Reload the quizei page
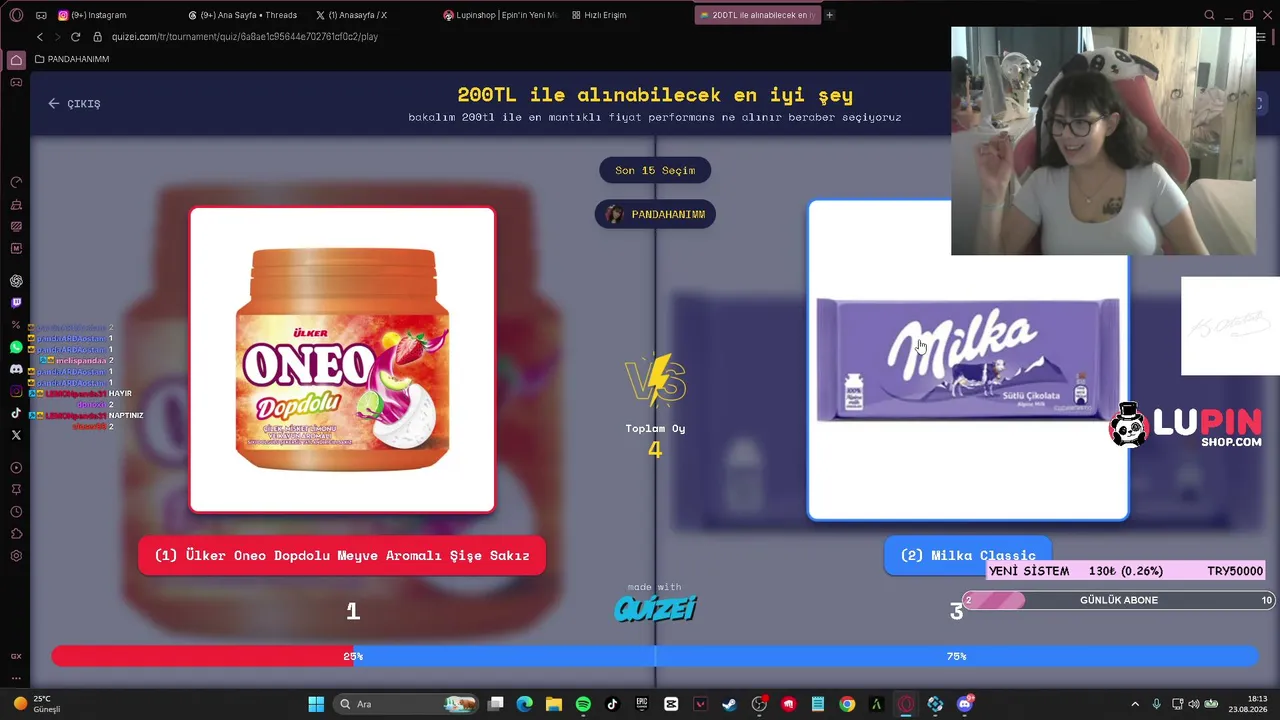The image size is (1280, 720). [x=75, y=37]
